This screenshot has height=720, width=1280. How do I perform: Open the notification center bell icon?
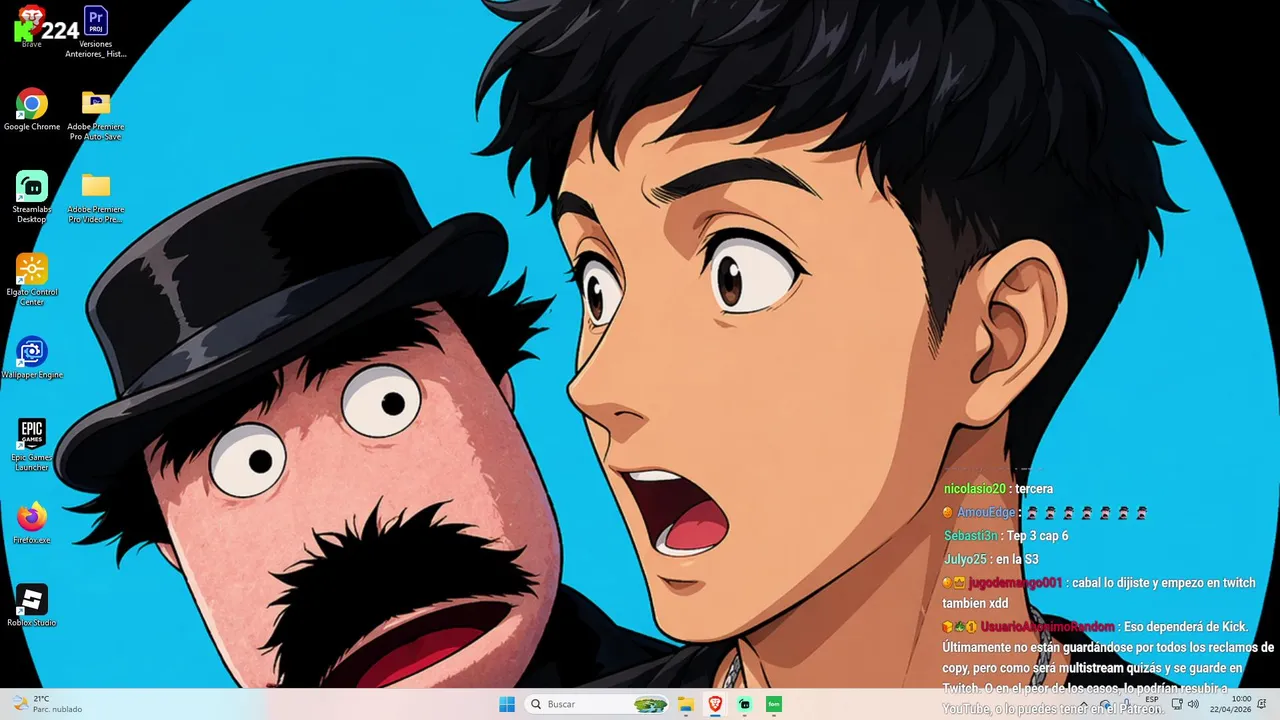point(1262,704)
